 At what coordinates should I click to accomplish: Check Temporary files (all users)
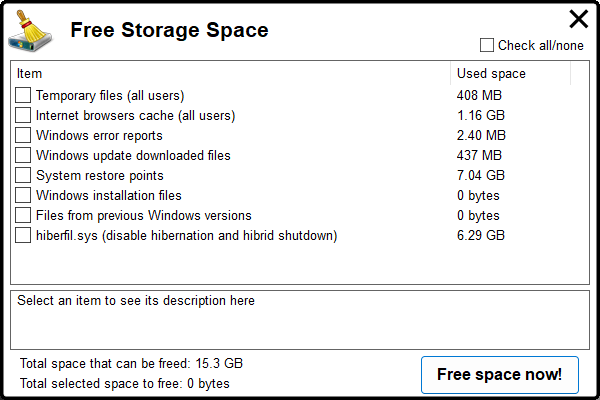pyautogui.click(x=23, y=95)
